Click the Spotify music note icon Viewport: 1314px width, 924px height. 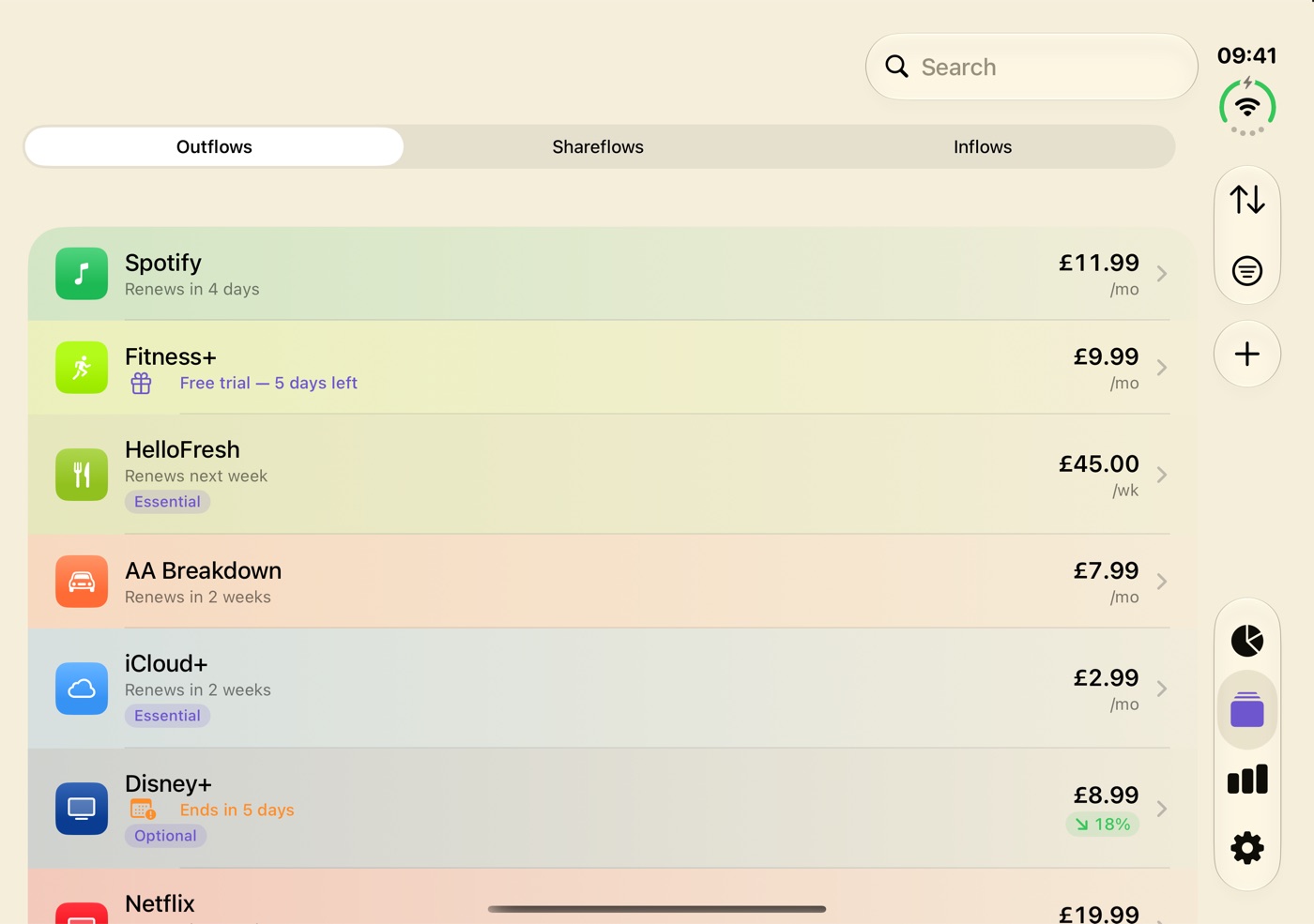pos(82,273)
